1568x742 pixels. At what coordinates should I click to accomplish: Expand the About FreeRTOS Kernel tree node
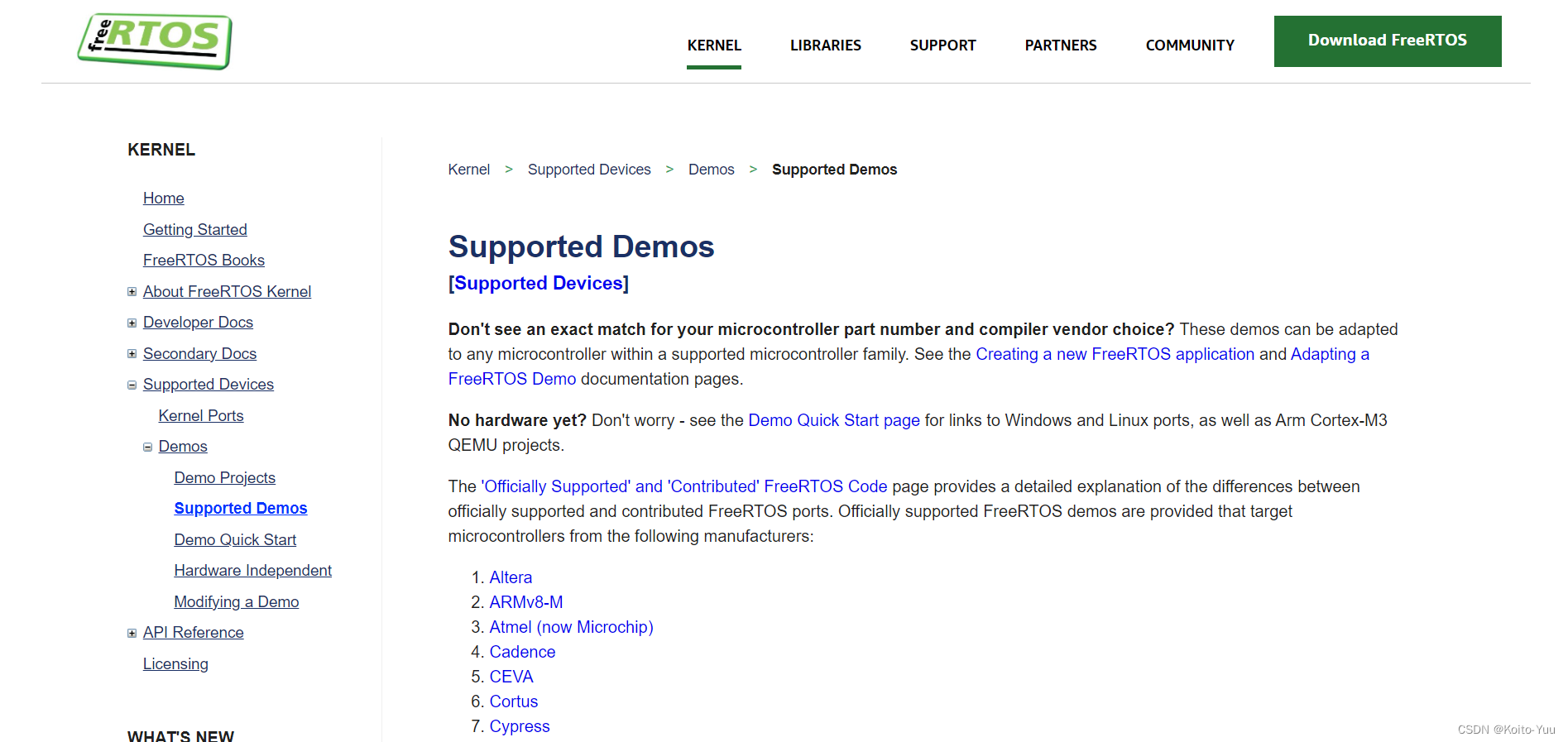pyautogui.click(x=132, y=291)
